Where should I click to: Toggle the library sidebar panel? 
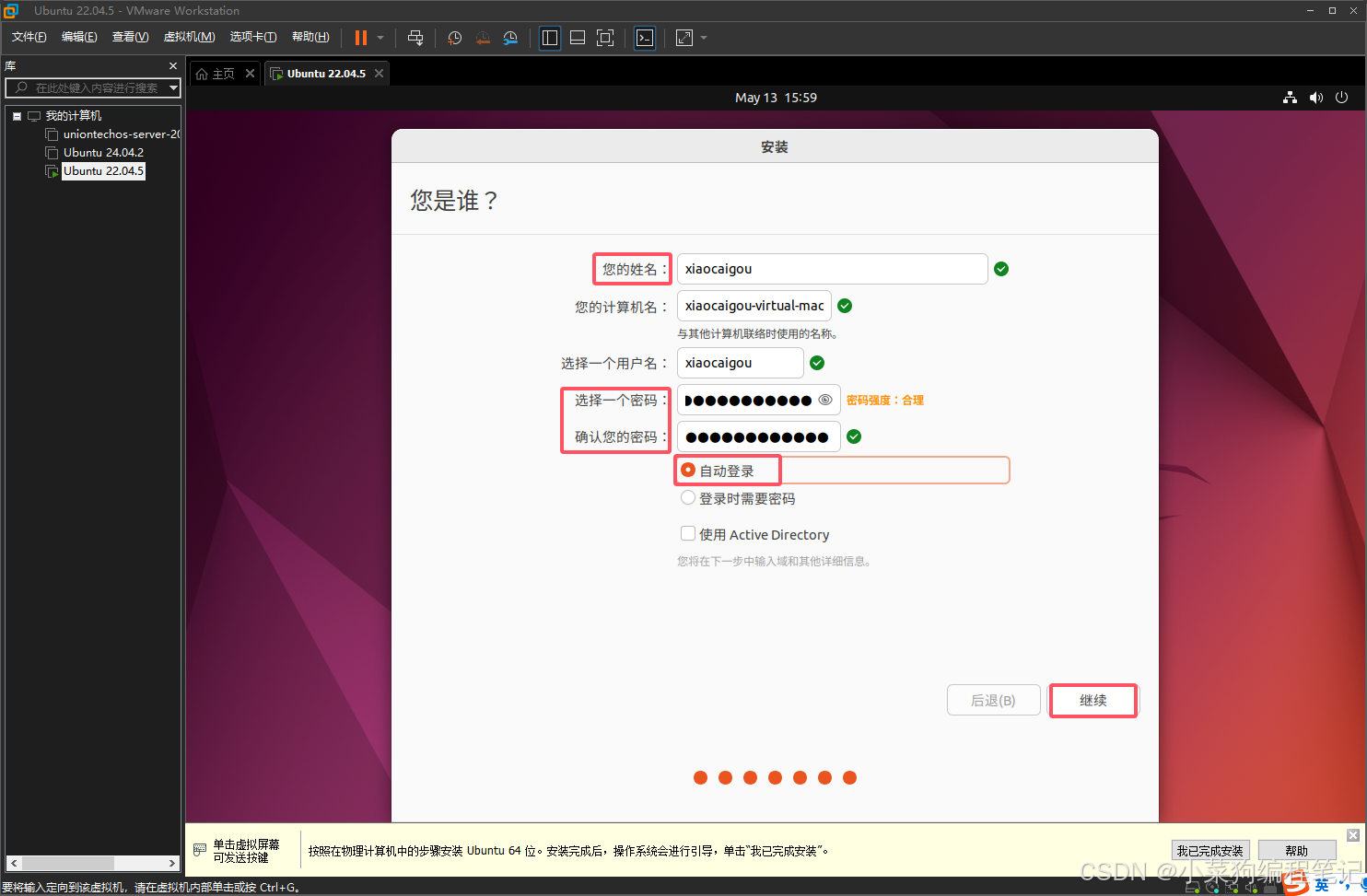coord(549,38)
